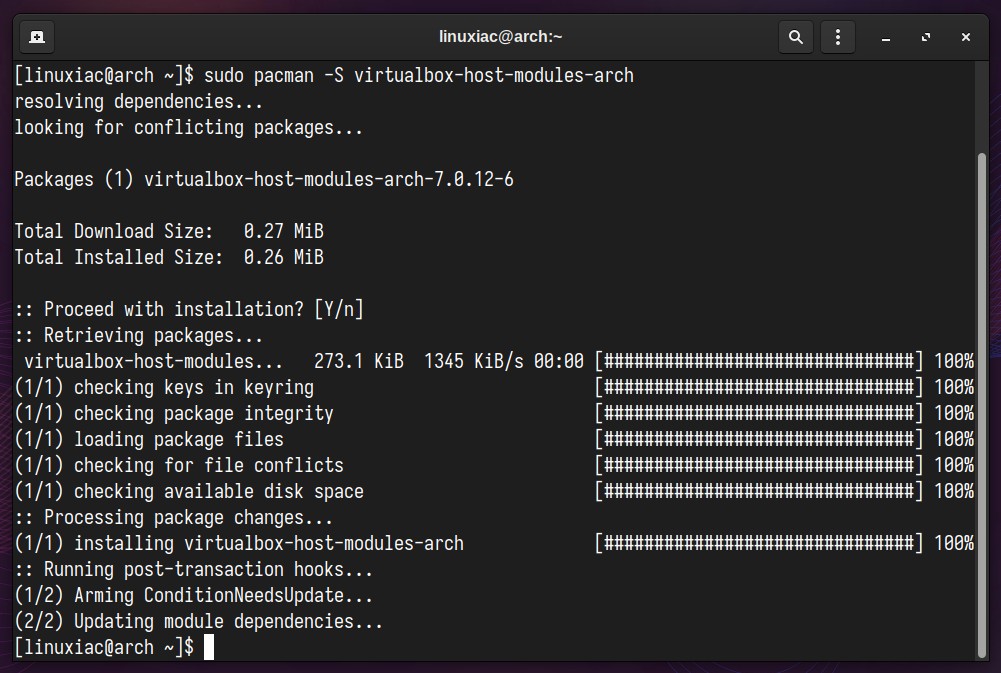Viewport: 1001px width, 673px height.
Task: Click the linuxiac@arch:~ window title
Action: pyautogui.click(x=500, y=36)
